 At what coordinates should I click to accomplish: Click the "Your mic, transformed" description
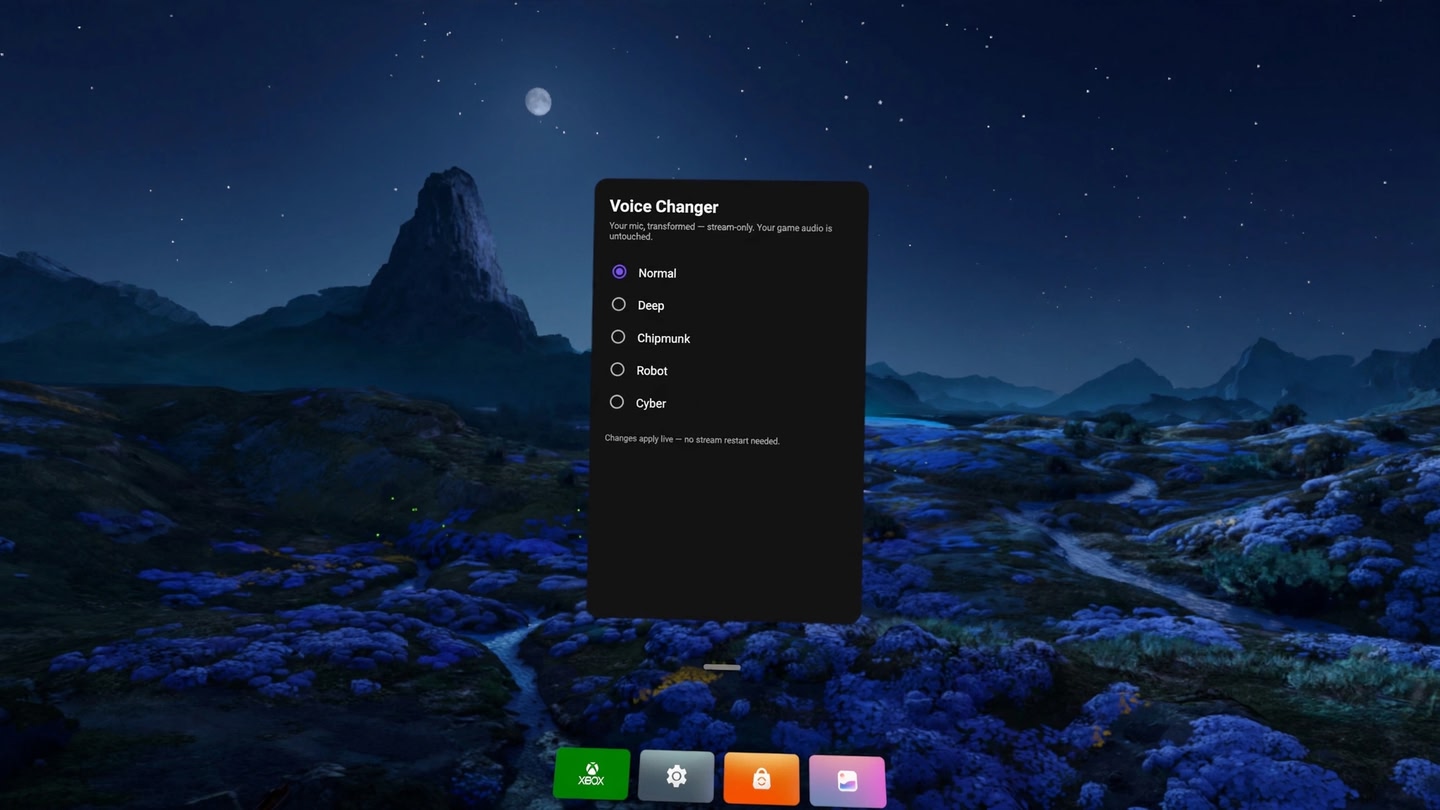click(x=721, y=232)
